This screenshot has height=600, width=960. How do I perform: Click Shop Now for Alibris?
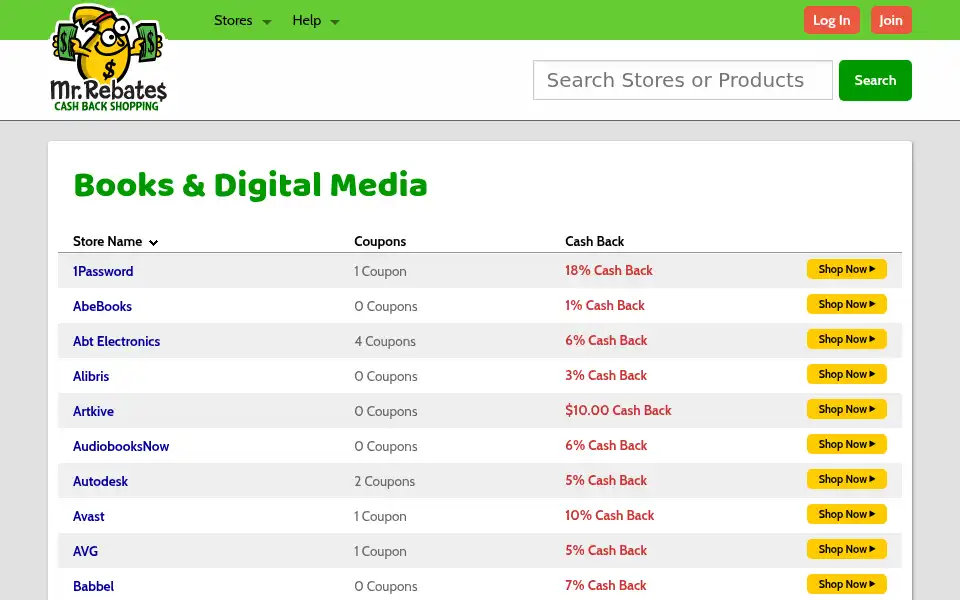coord(847,373)
